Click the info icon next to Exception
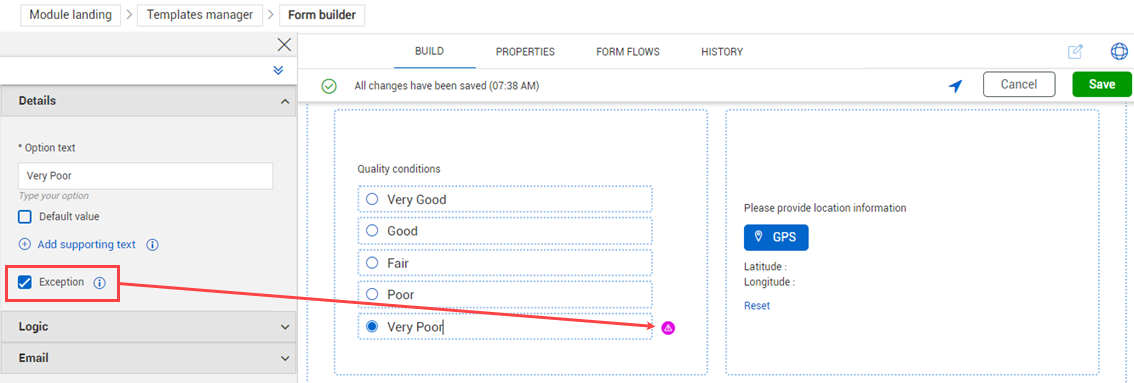 [100, 283]
